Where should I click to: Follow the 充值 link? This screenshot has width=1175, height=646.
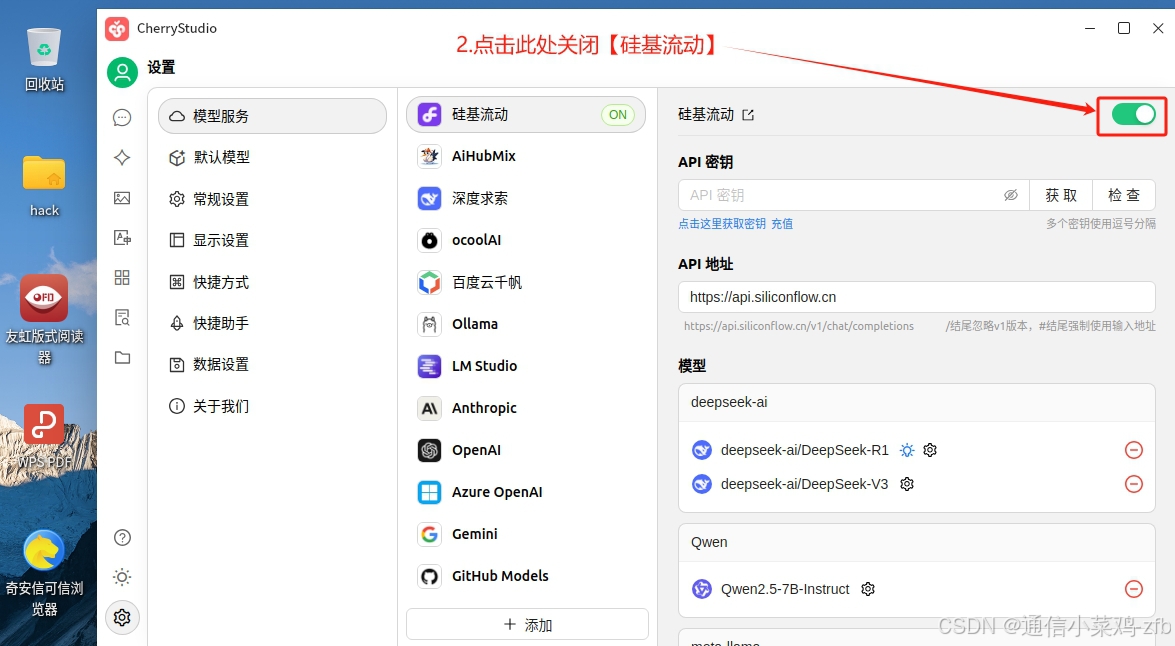(x=782, y=223)
